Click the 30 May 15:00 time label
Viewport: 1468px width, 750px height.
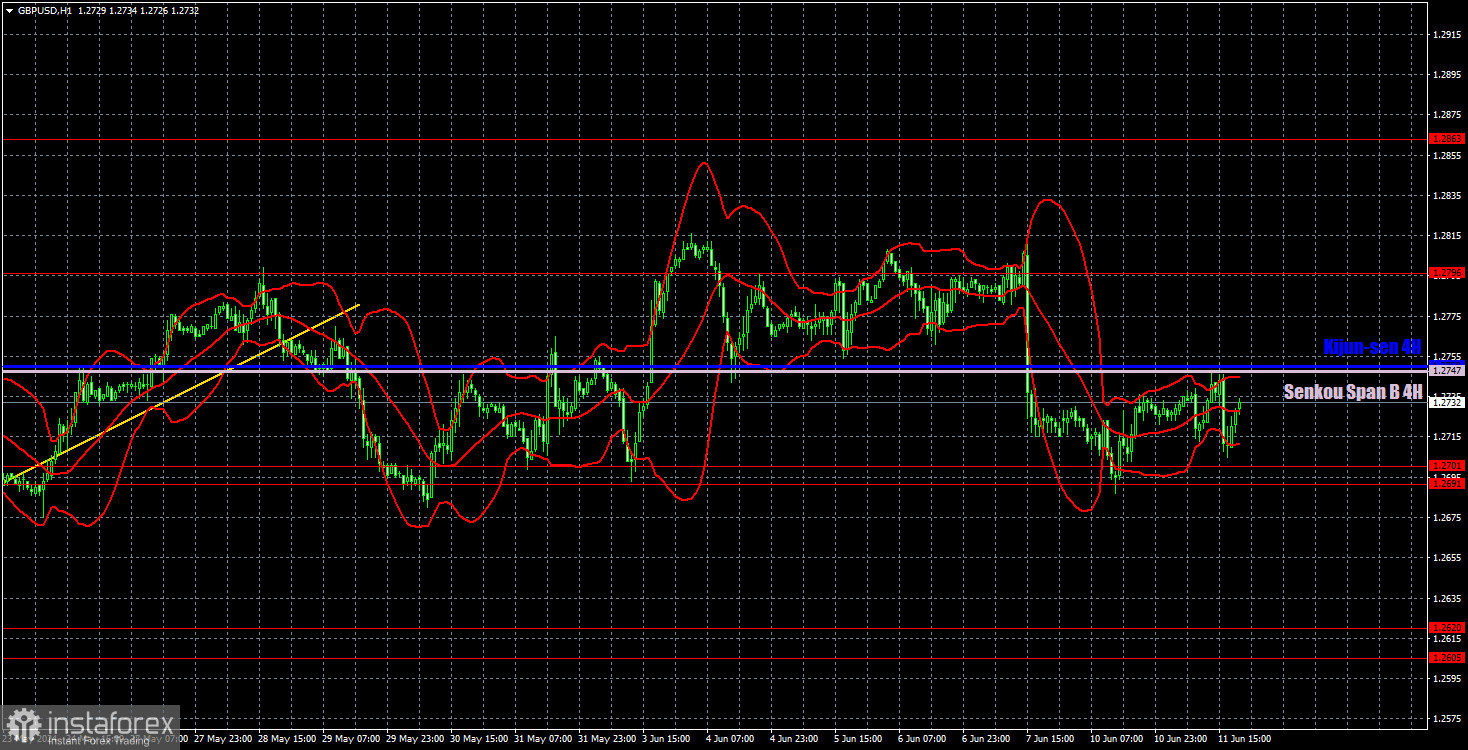(480, 739)
